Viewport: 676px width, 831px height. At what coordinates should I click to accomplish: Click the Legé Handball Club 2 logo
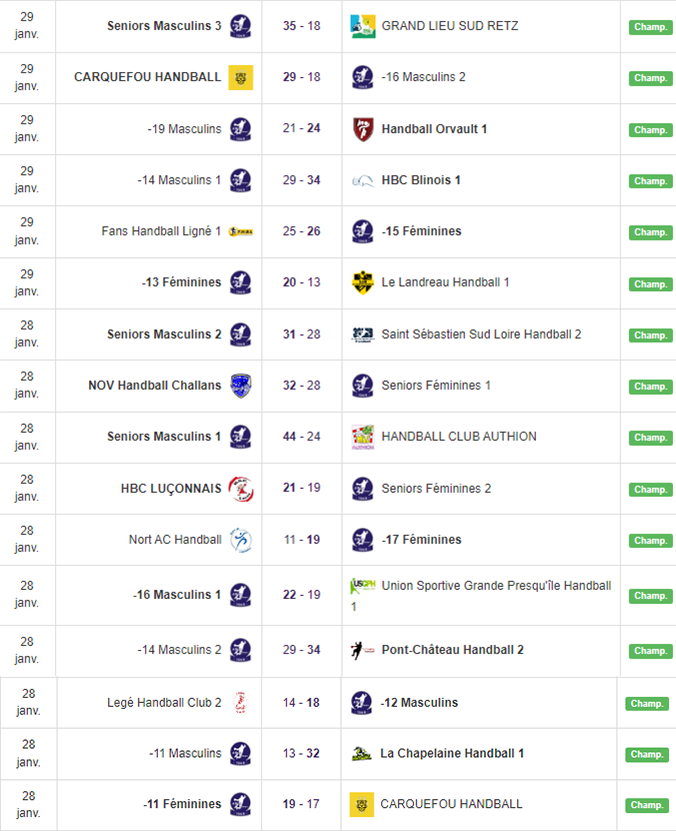[x=240, y=703]
